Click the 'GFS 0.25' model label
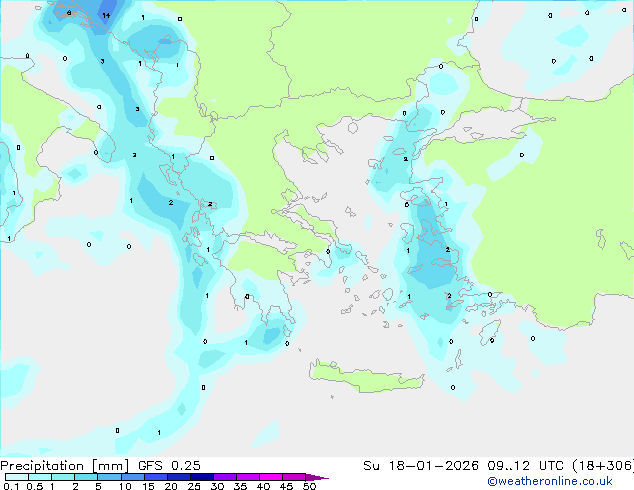634x490 pixels. 169,466
